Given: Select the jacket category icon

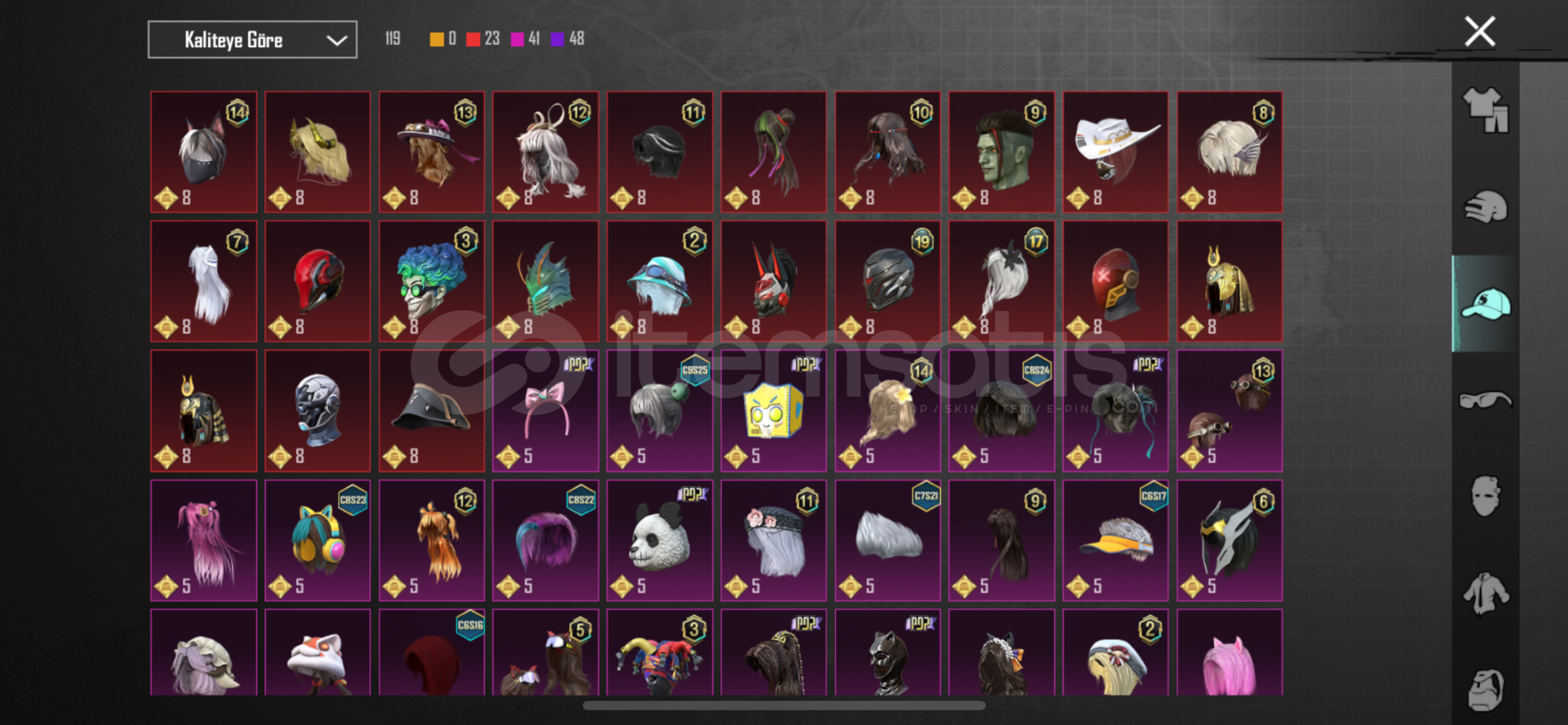Looking at the screenshot, I should [1485, 593].
